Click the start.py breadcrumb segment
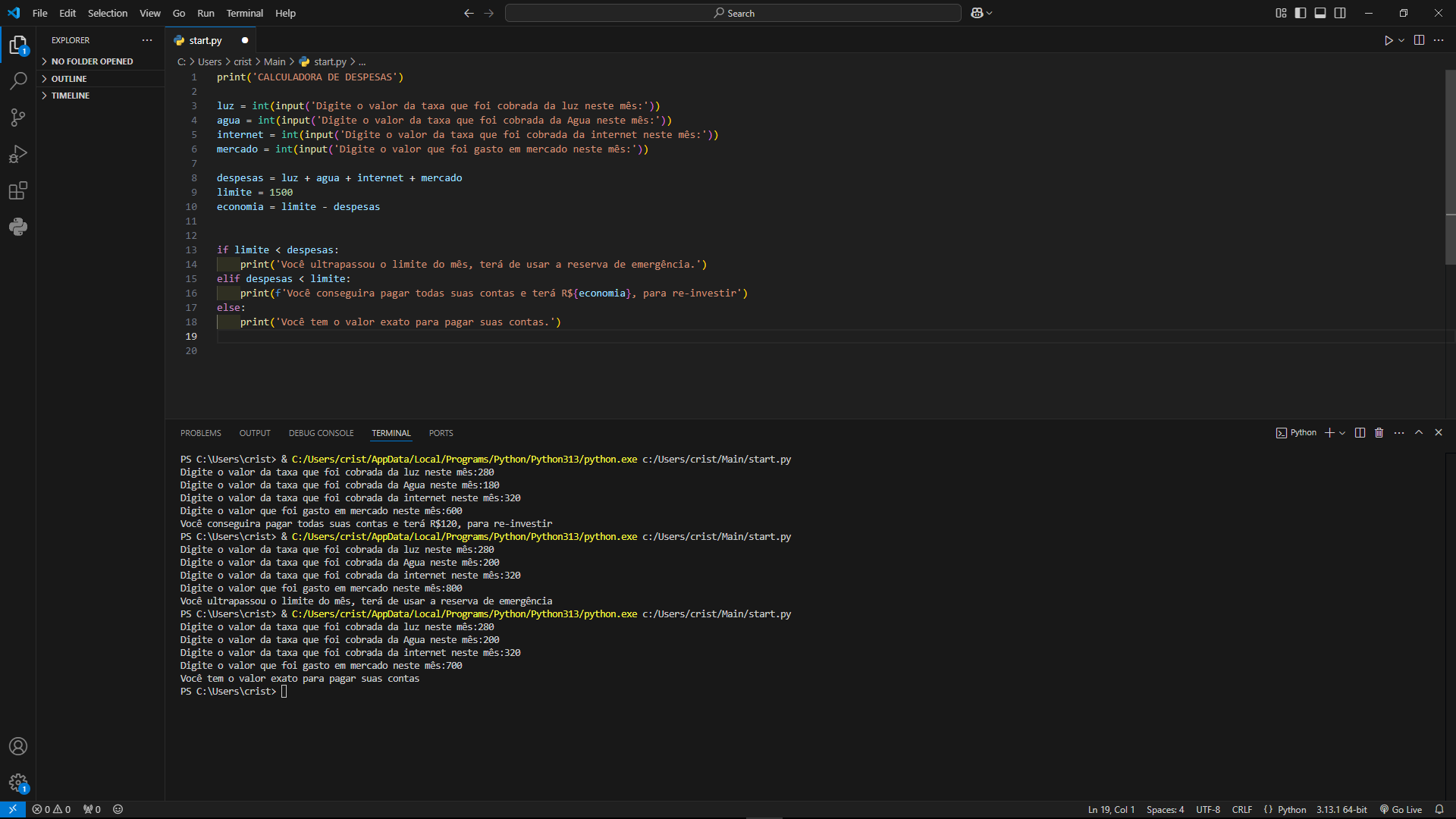The image size is (1456, 819). click(323, 61)
